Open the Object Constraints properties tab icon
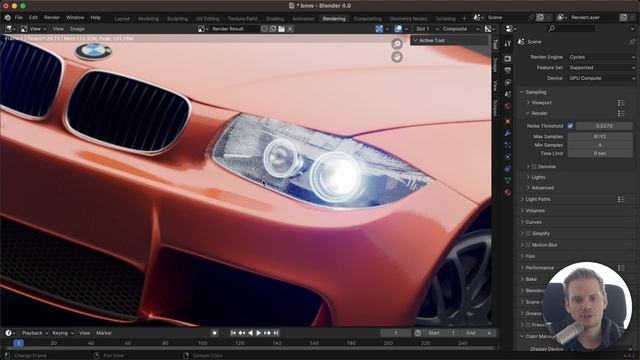 [x=508, y=168]
